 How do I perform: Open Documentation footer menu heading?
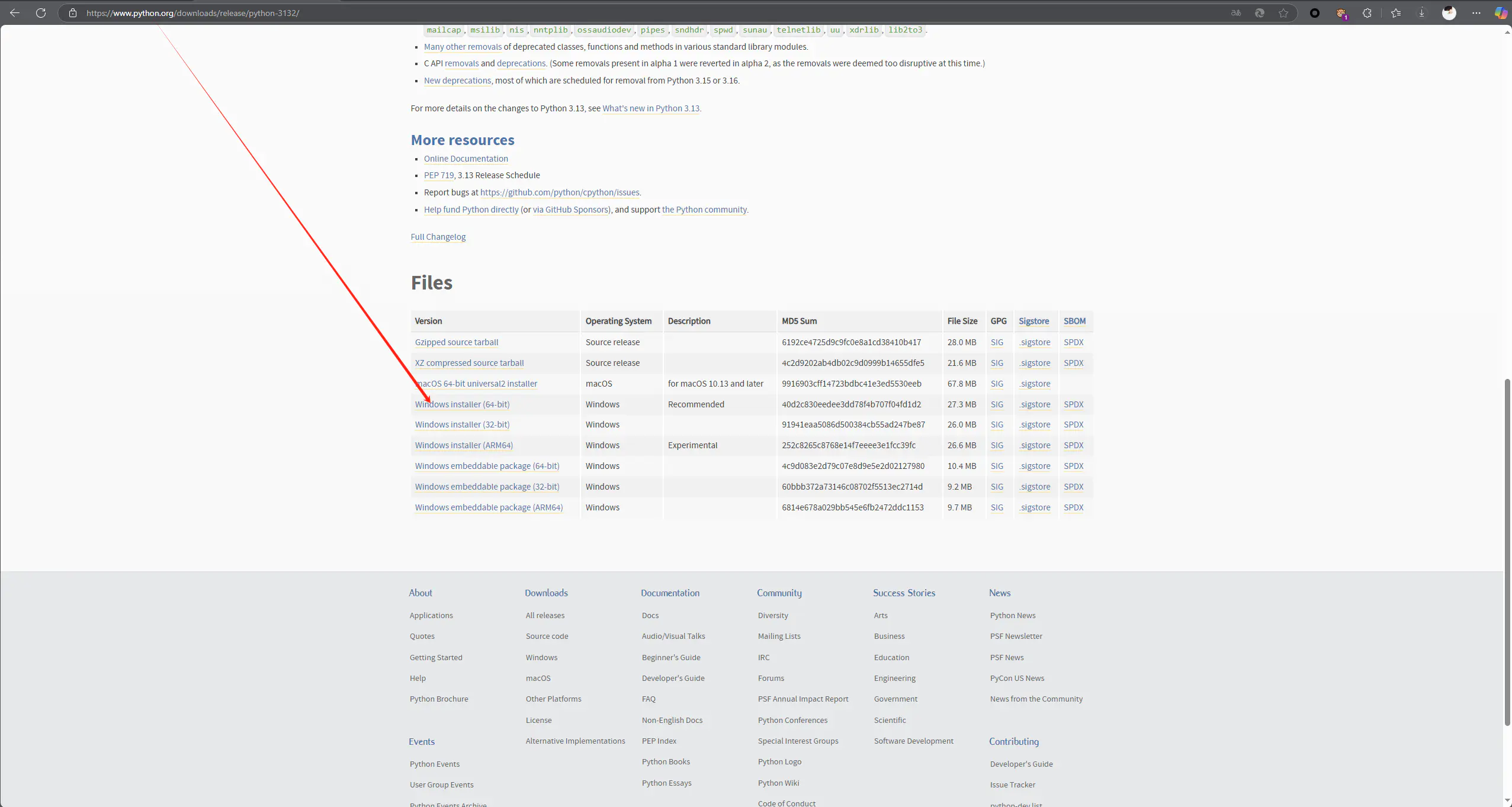coord(670,593)
